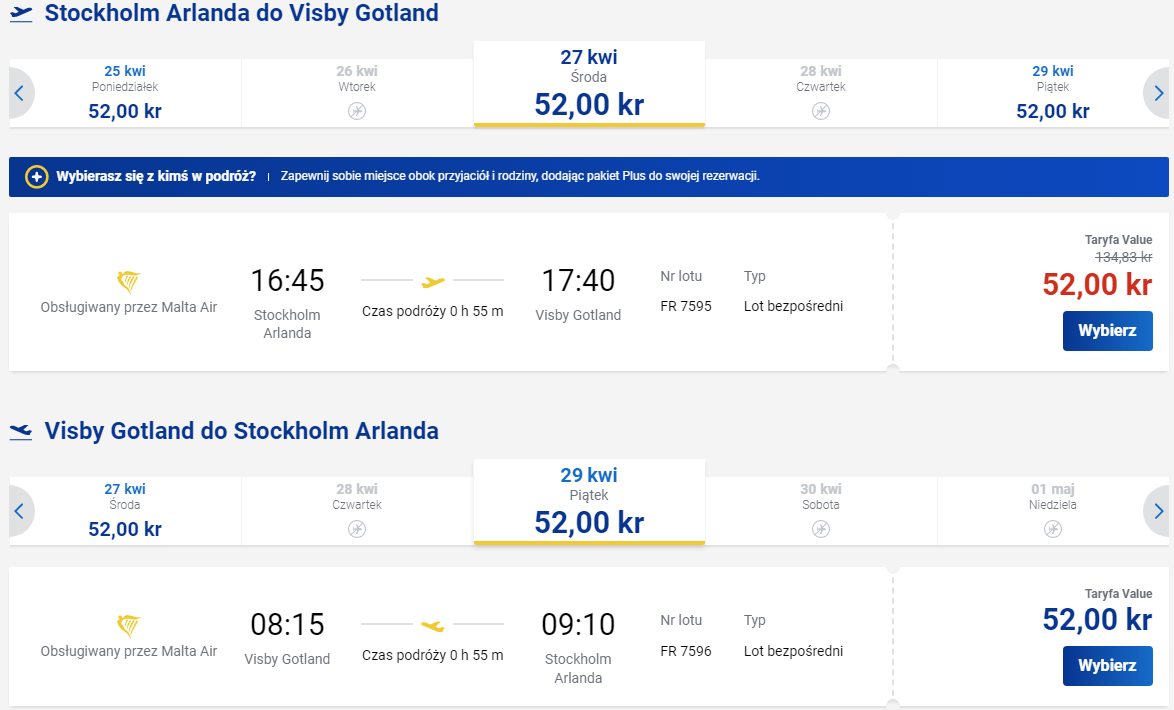Screen dimensions: 1174x710
Task: Select outbound date 27 kwi Środa
Action: (589, 84)
